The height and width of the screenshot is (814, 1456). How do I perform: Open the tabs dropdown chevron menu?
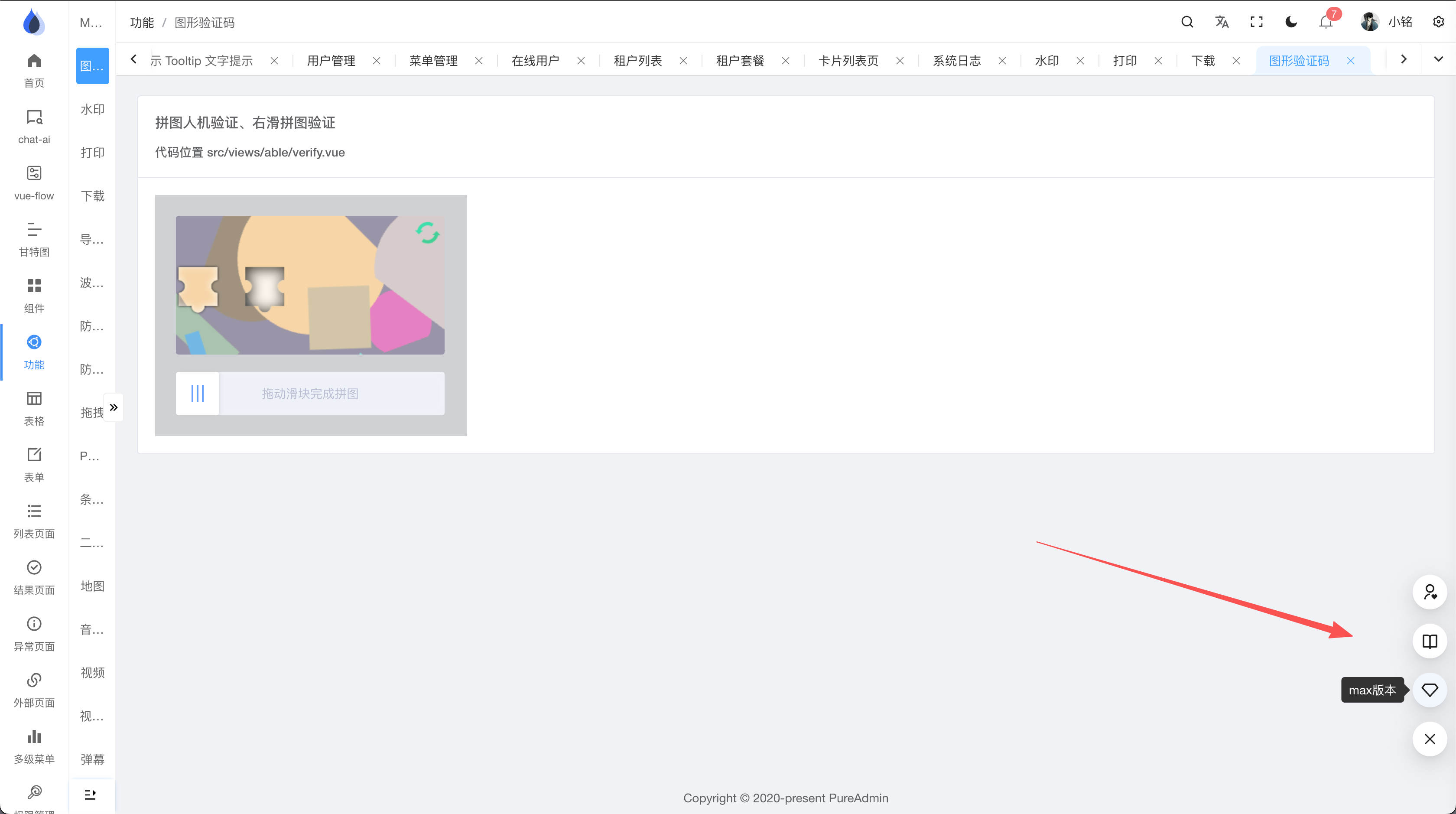click(1439, 59)
